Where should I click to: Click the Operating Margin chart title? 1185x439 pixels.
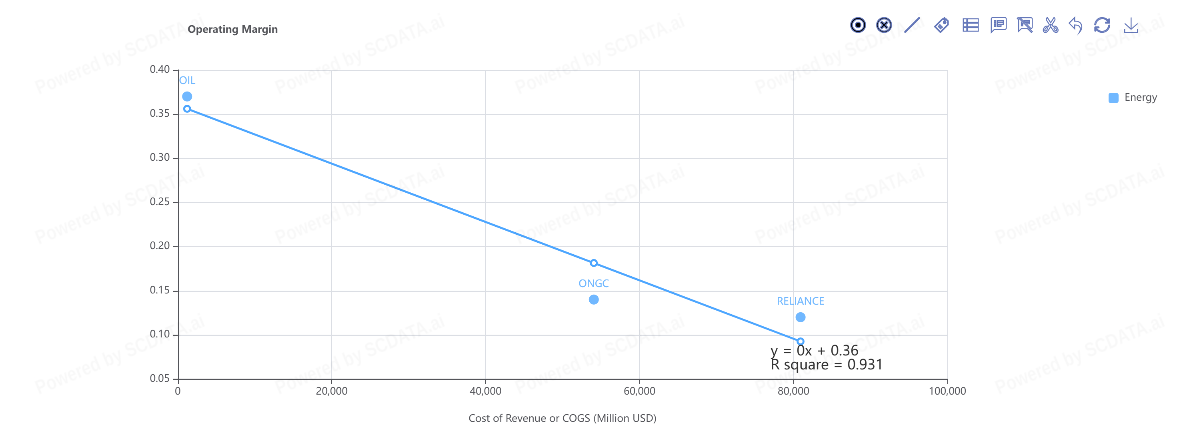tap(233, 29)
